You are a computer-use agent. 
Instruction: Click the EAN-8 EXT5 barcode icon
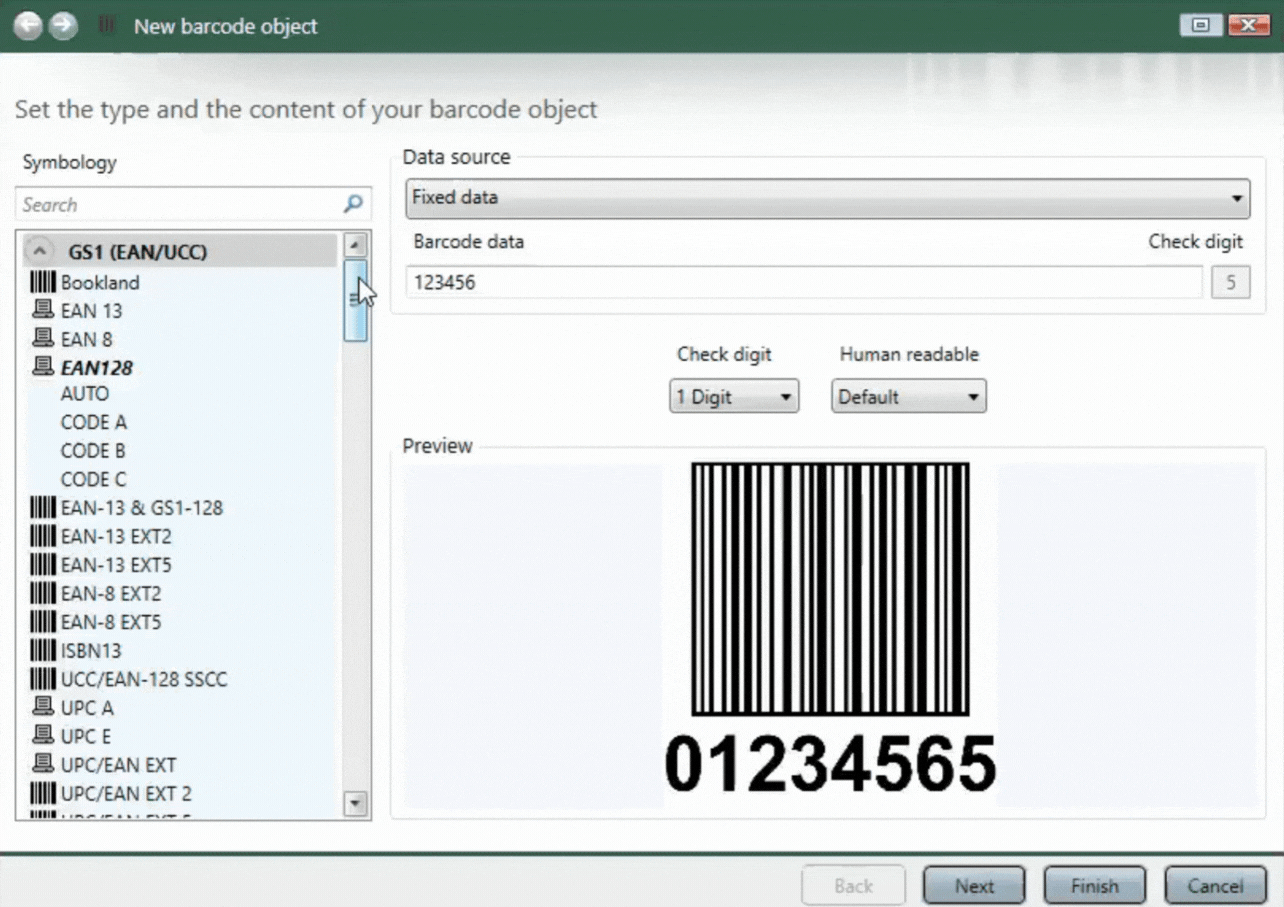pyautogui.click(x=43, y=621)
